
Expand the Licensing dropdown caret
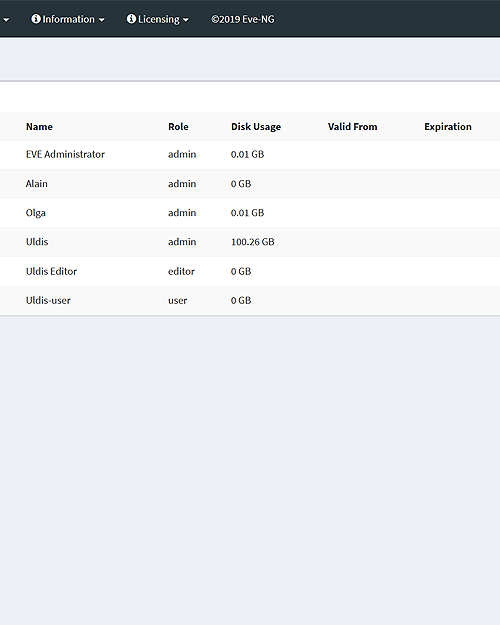point(186,20)
